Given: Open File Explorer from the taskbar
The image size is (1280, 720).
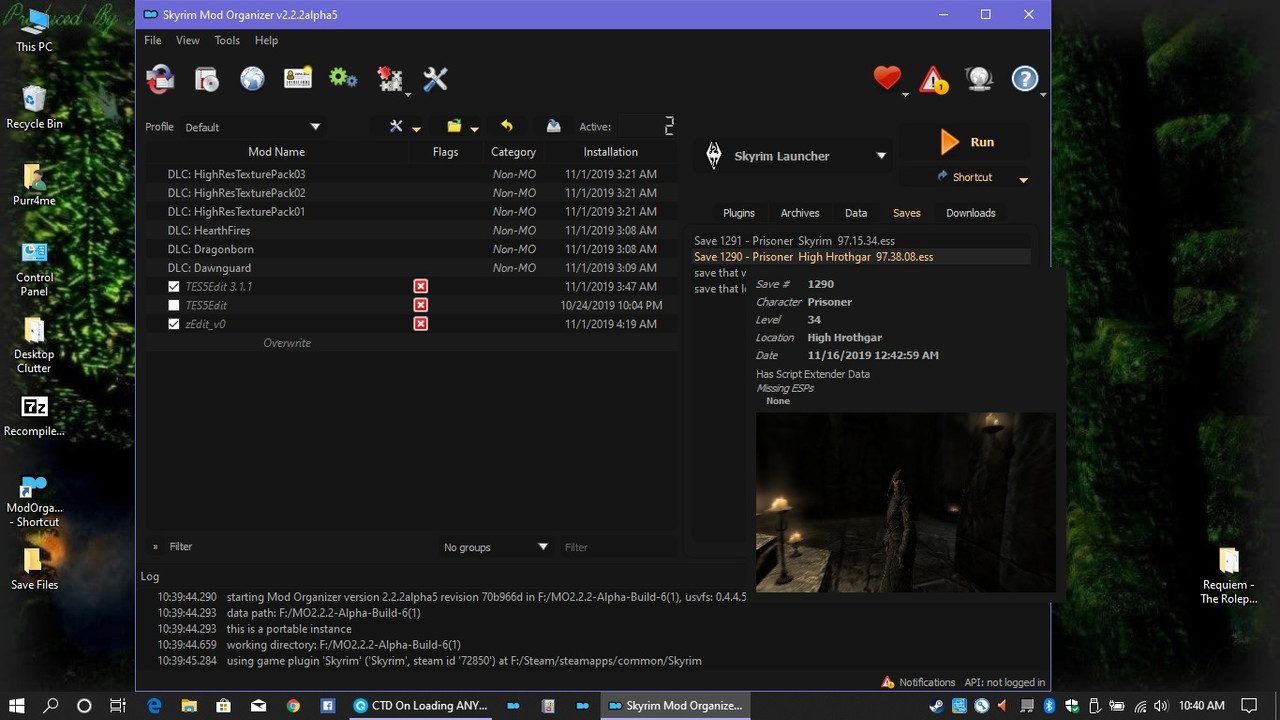Looking at the screenshot, I should tap(188, 706).
